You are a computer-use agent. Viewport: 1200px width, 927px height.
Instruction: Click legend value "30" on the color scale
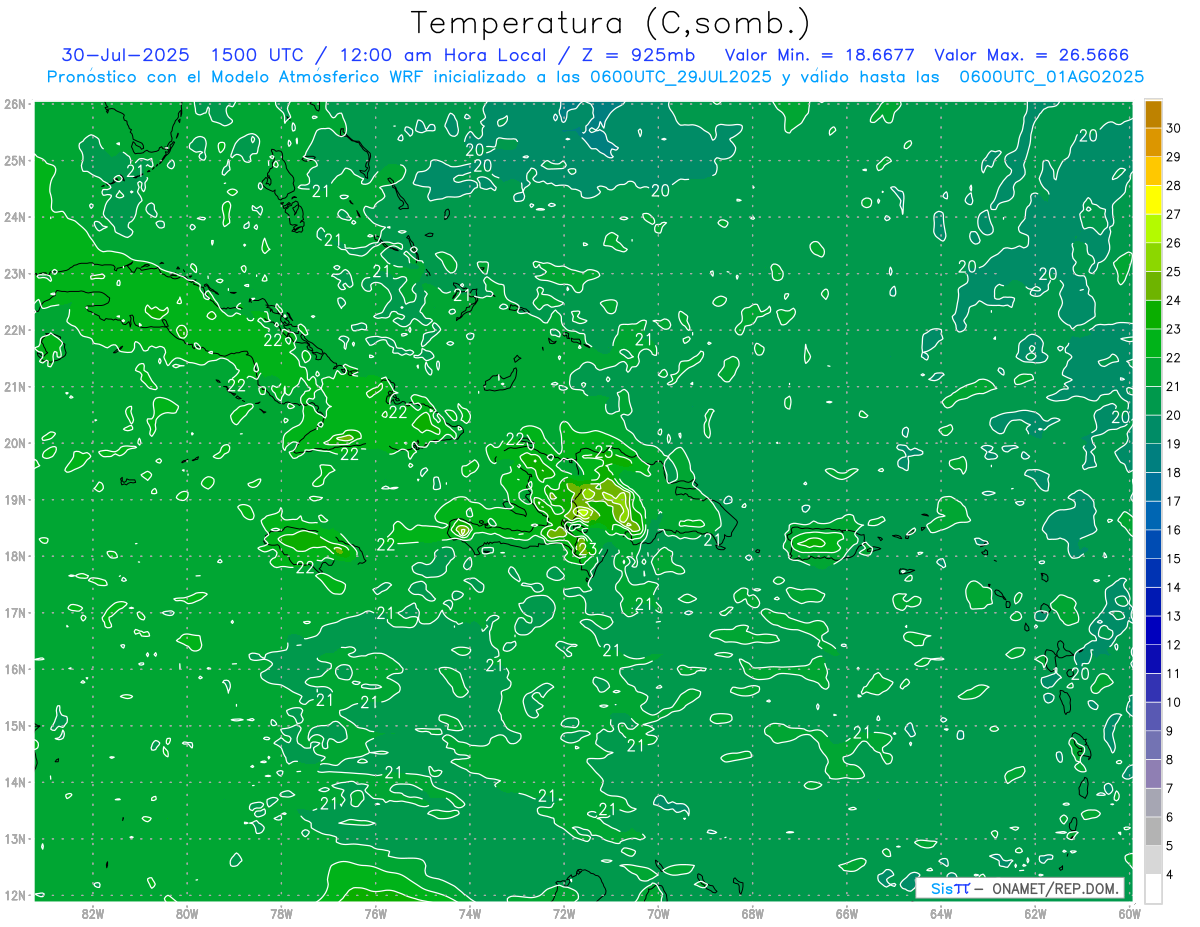click(x=1174, y=128)
